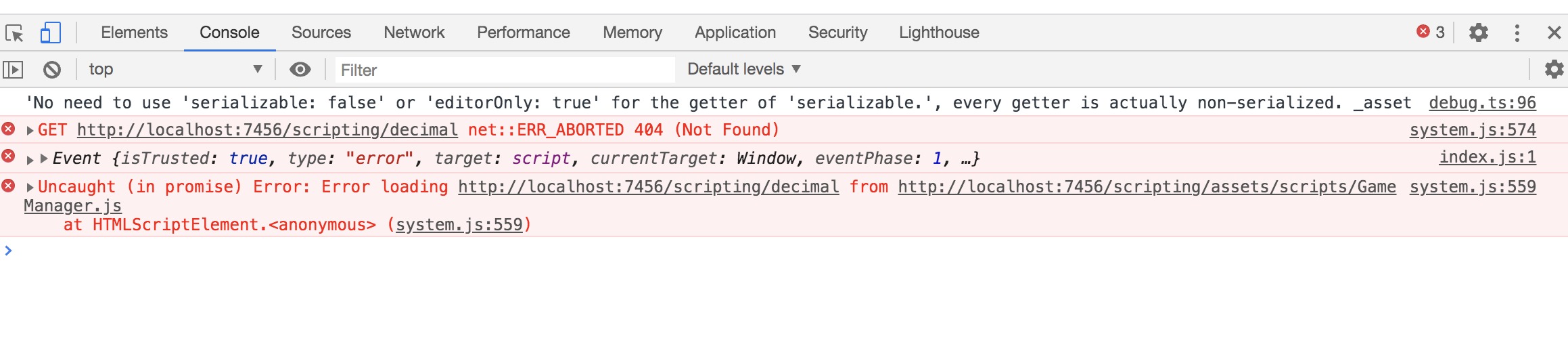Toggle the device toolbar icon
The width and height of the screenshot is (1568, 359).
50,33
